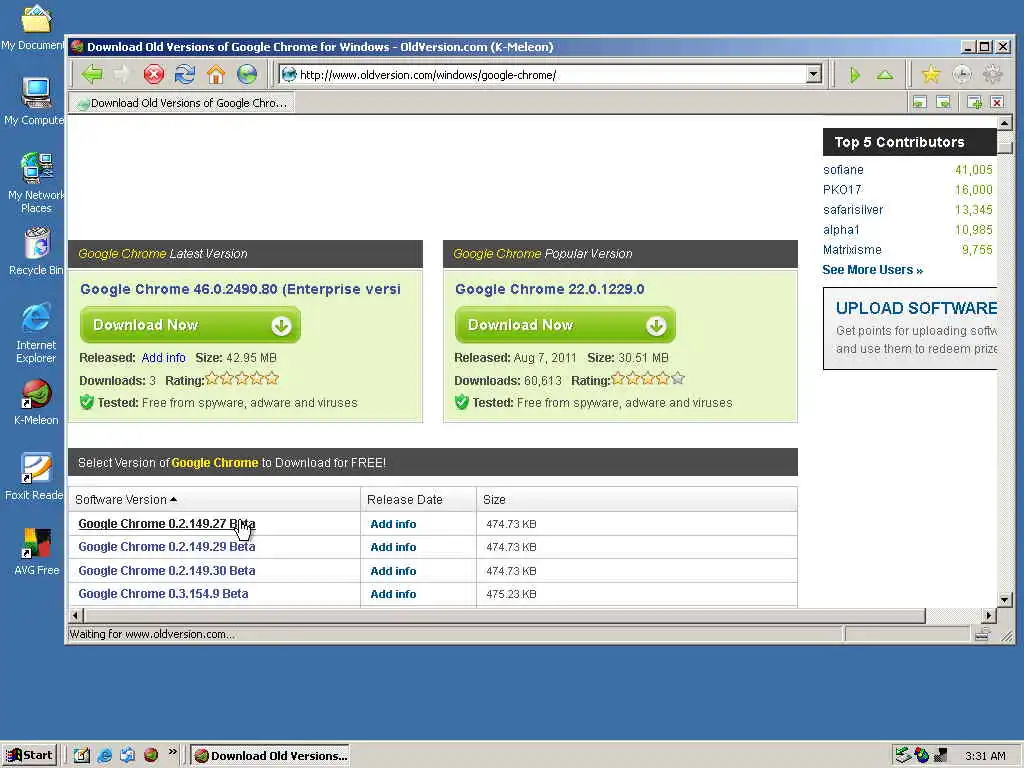Open Google Chrome 22.0.1229.0 title link

click(549, 289)
